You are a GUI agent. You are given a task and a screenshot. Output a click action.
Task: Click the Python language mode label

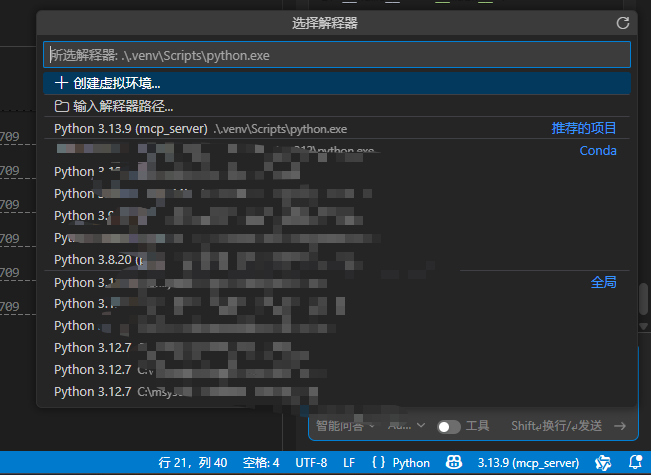pos(411,463)
